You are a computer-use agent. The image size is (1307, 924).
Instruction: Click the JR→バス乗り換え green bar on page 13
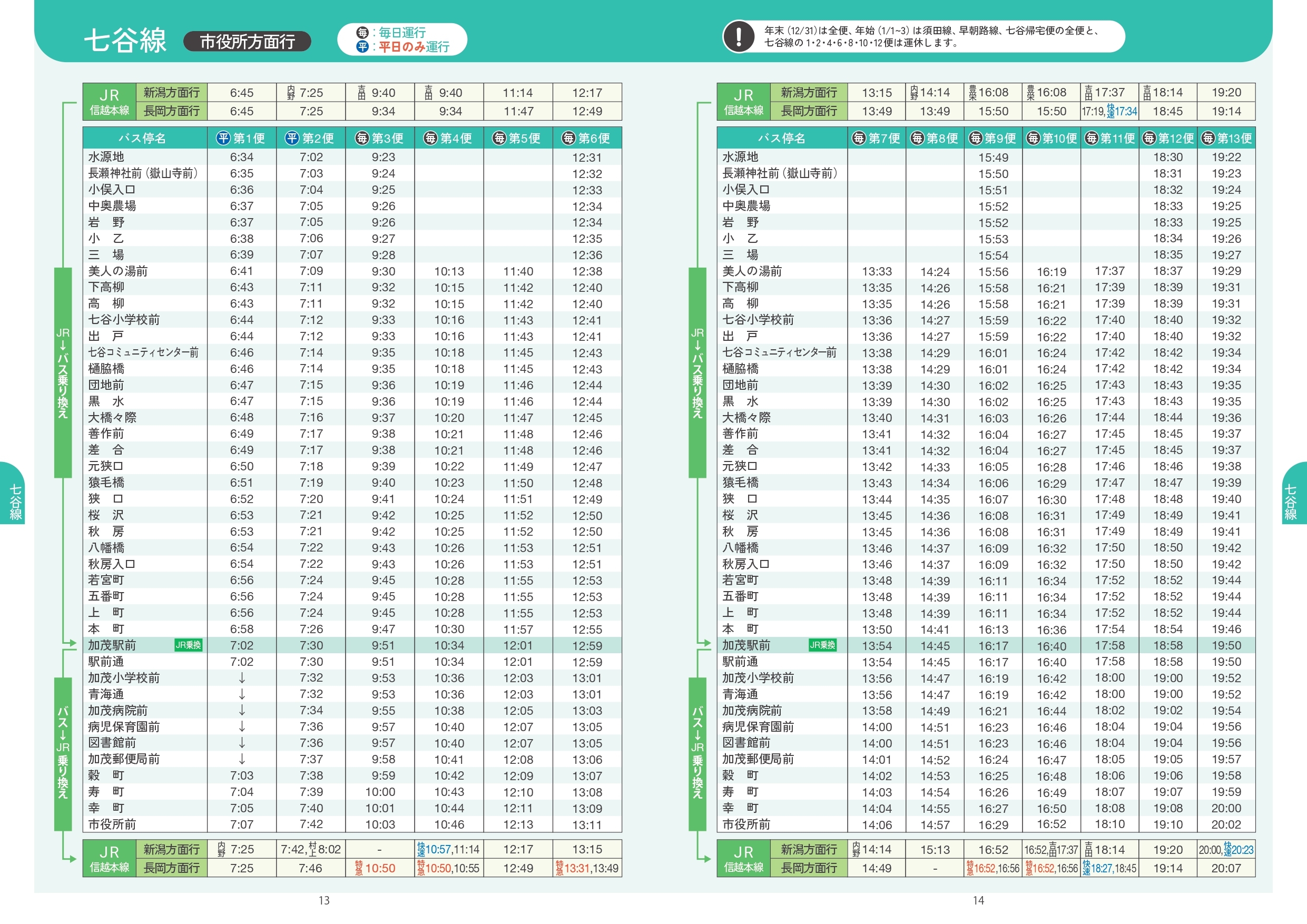click(63, 373)
